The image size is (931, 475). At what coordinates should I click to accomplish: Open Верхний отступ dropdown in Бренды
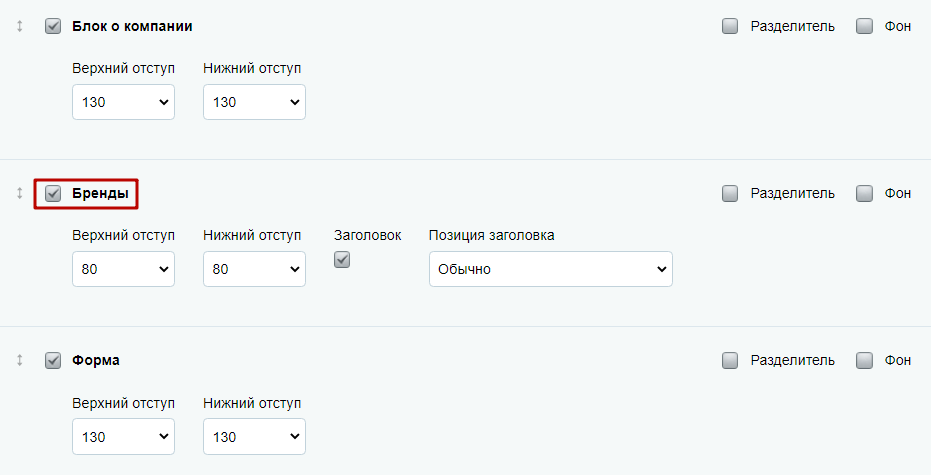(124, 269)
